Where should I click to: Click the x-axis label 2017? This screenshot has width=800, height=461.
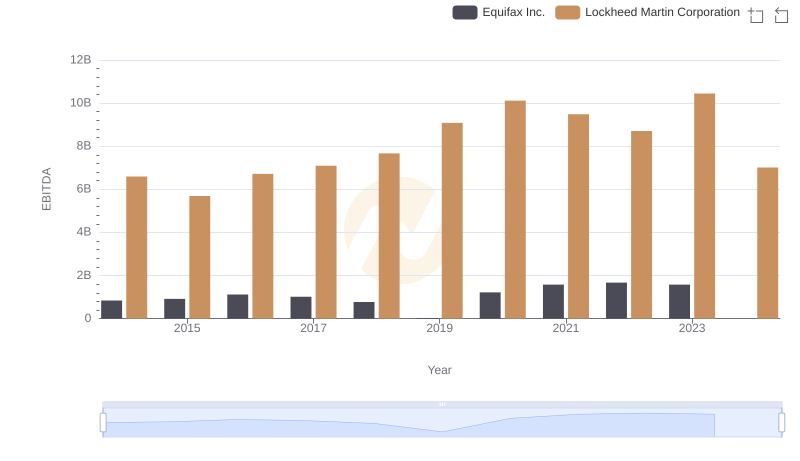[x=313, y=328]
